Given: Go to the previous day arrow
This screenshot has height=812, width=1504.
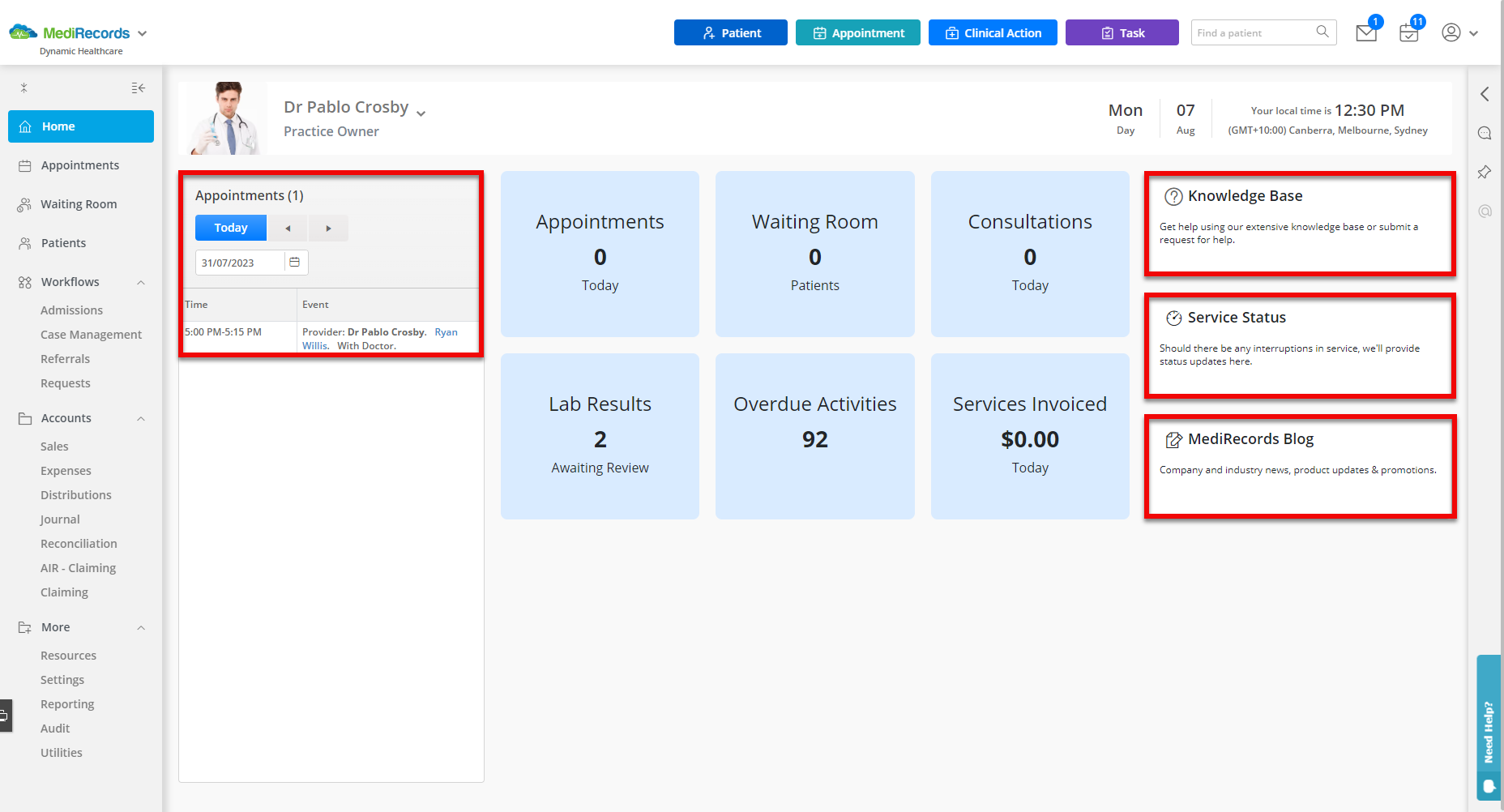Looking at the screenshot, I should coord(288,229).
